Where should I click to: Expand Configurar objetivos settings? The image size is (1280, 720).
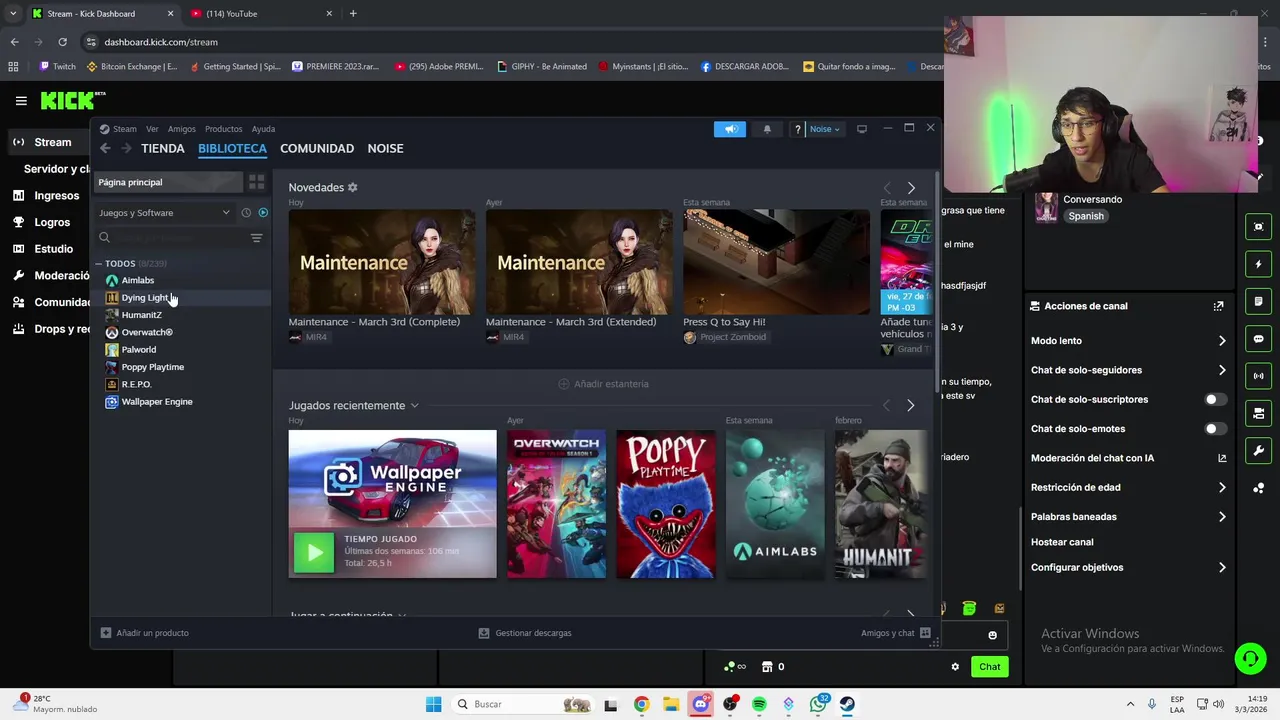click(x=1221, y=567)
